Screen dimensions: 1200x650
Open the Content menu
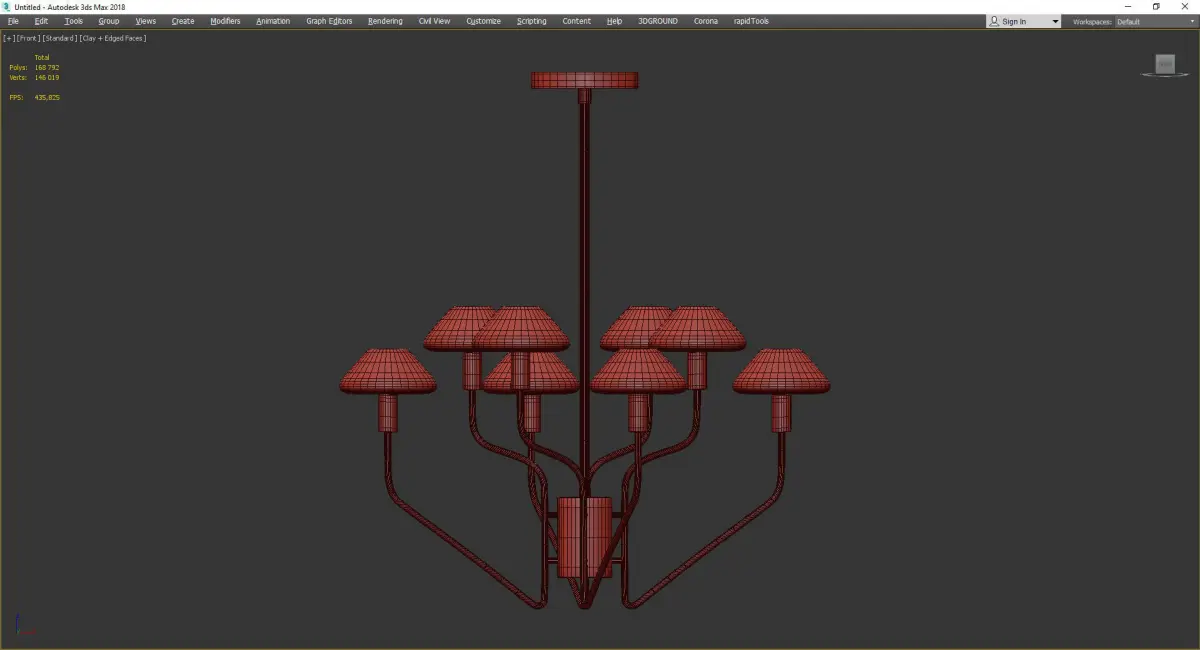576,21
